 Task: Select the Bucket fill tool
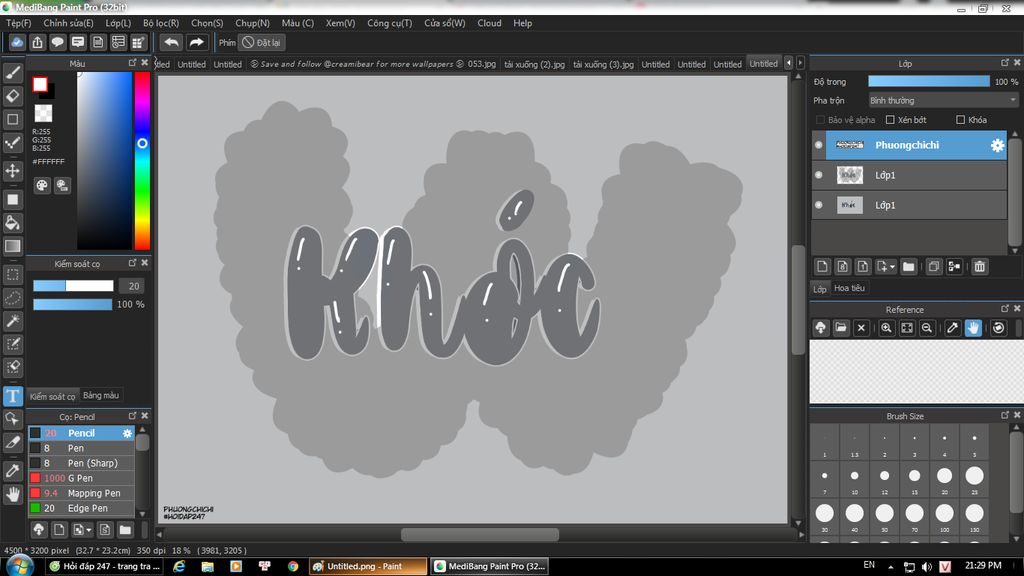tap(12, 223)
